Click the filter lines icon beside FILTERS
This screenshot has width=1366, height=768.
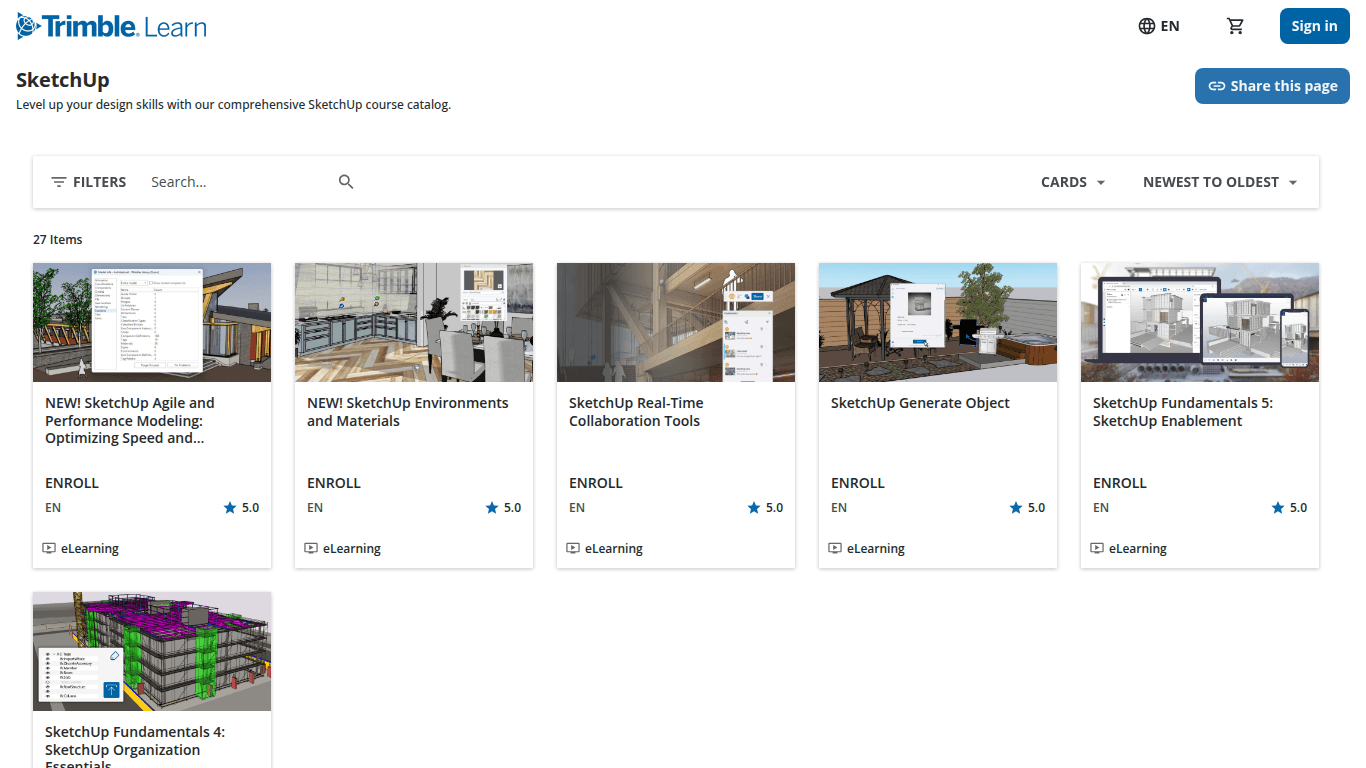59,182
